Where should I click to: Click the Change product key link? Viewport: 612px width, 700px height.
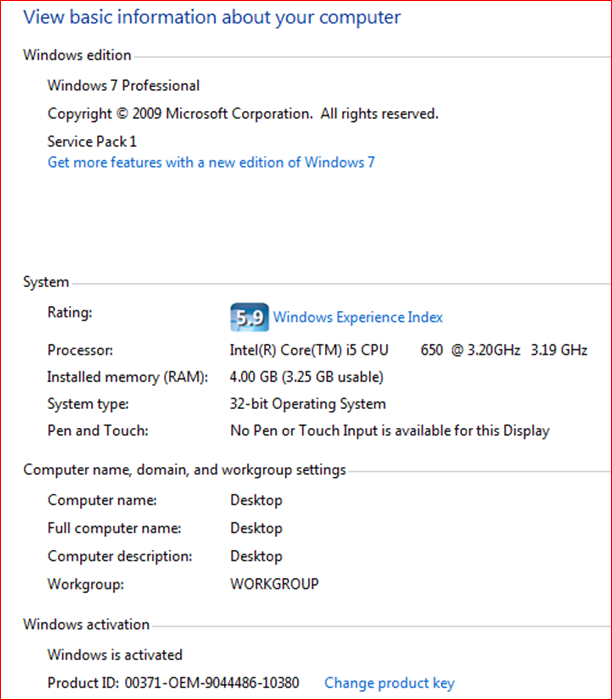pyautogui.click(x=389, y=683)
